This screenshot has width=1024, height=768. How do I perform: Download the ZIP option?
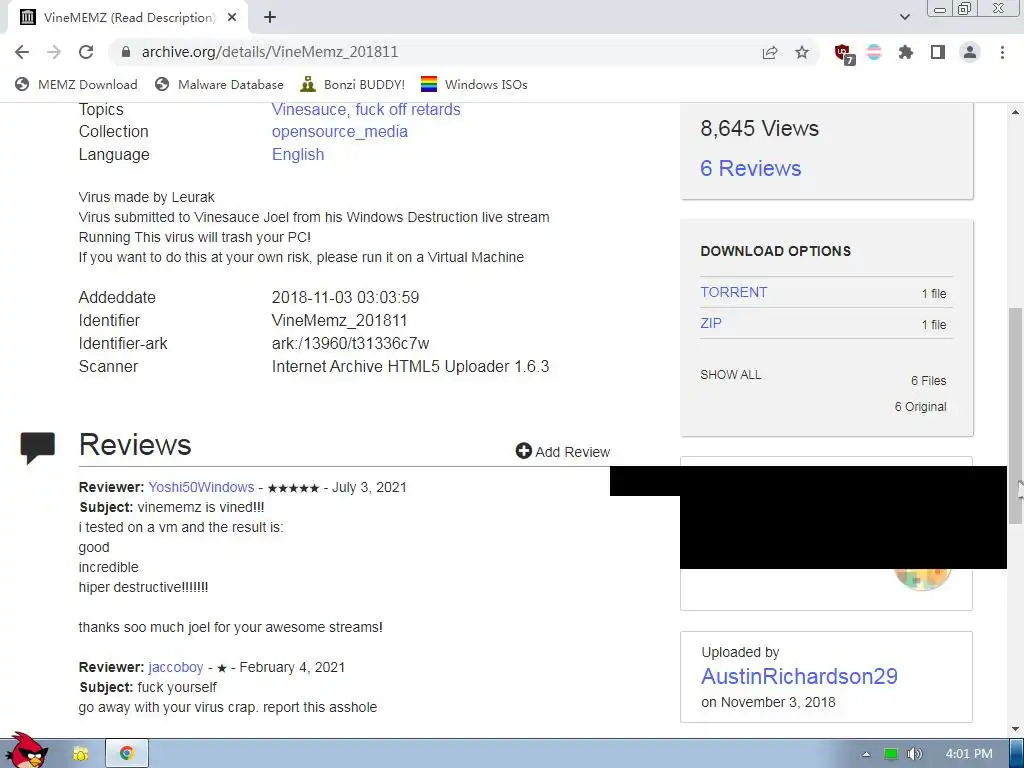click(x=711, y=323)
